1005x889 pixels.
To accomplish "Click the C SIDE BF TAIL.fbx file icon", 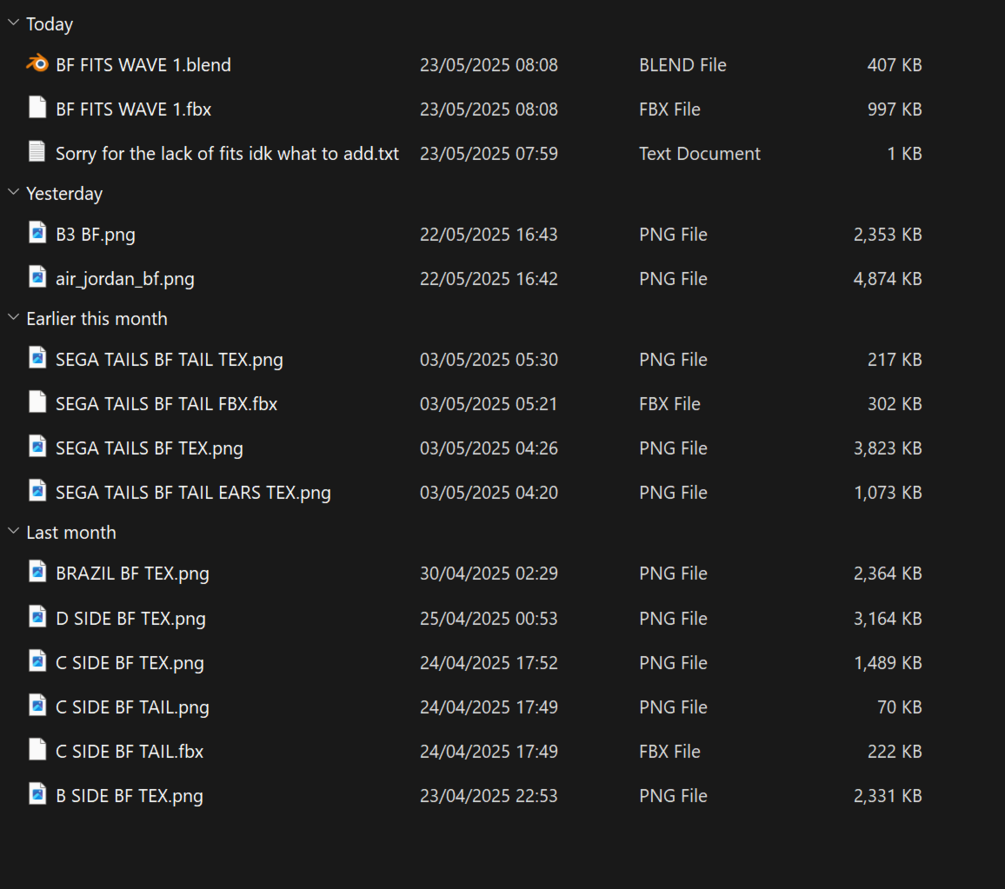I will [x=37, y=750].
